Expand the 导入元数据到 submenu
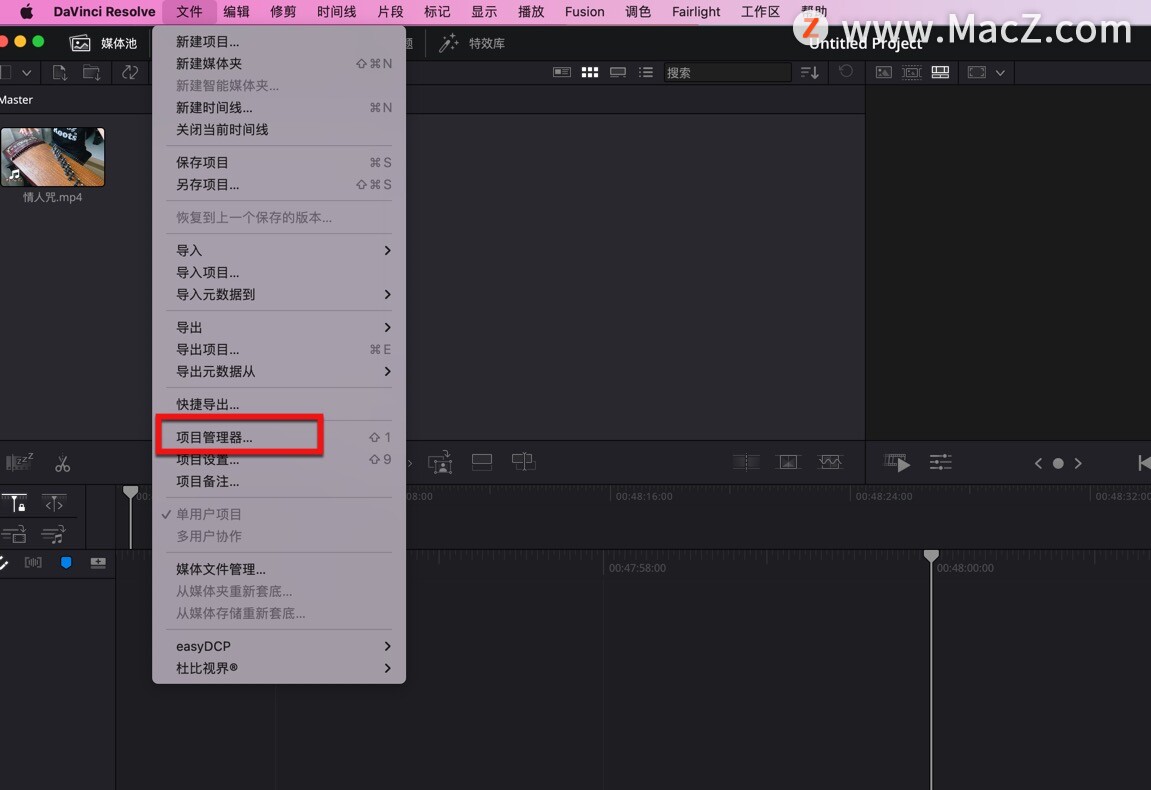Screen dimensions: 1151x790 coord(279,294)
